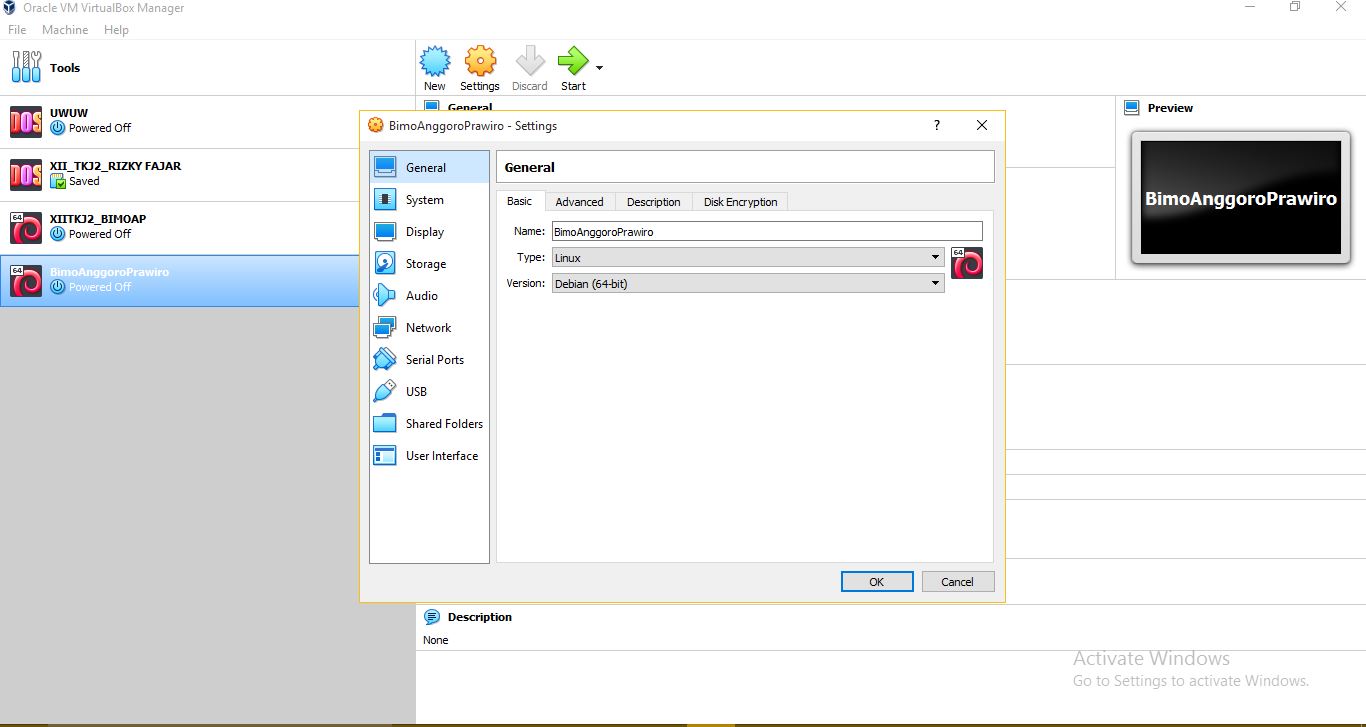Click the Tools icon in the sidebar
1366x727 pixels.
(x=27, y=67)
